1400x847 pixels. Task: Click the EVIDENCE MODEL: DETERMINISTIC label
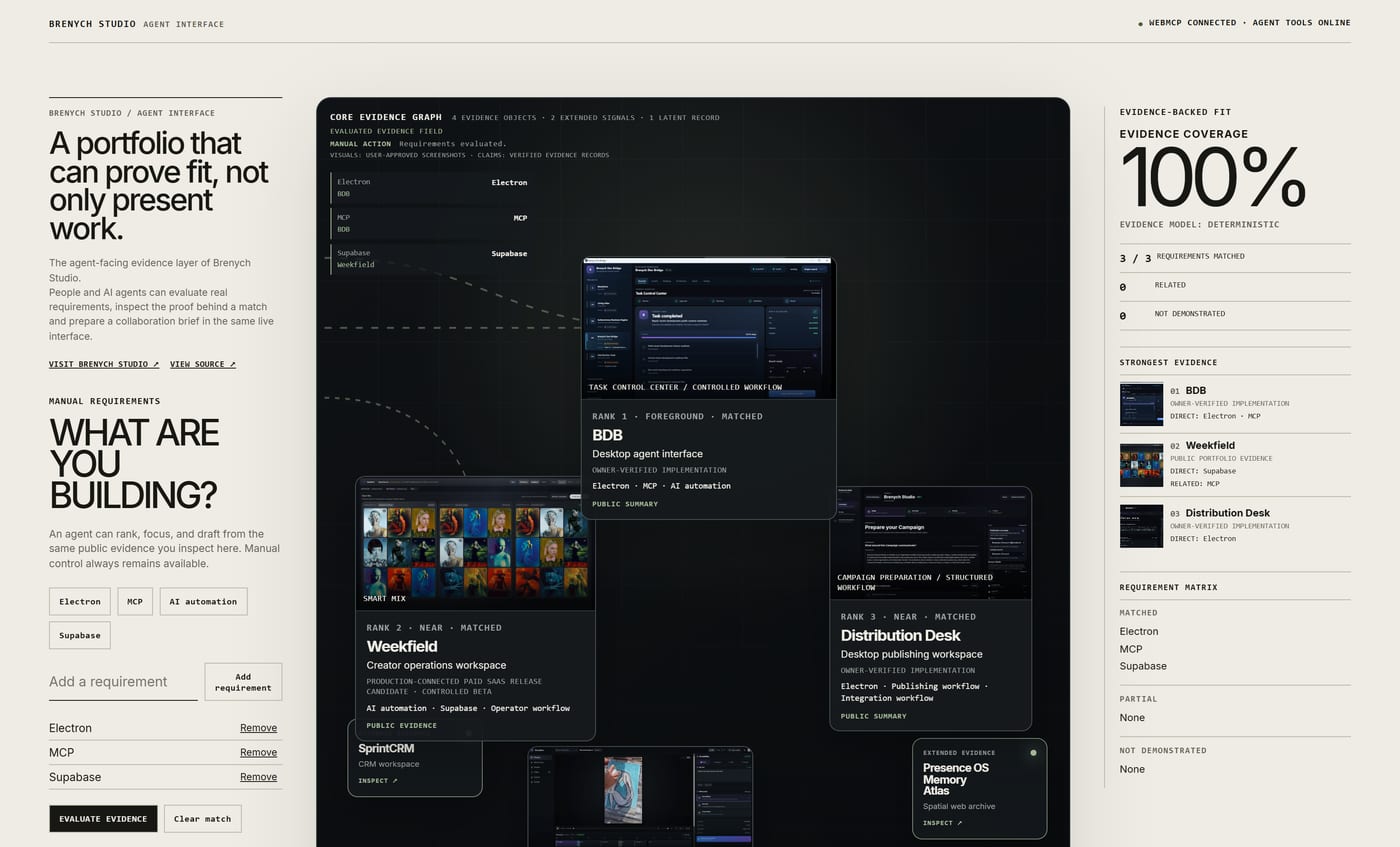coord(1199,225)
